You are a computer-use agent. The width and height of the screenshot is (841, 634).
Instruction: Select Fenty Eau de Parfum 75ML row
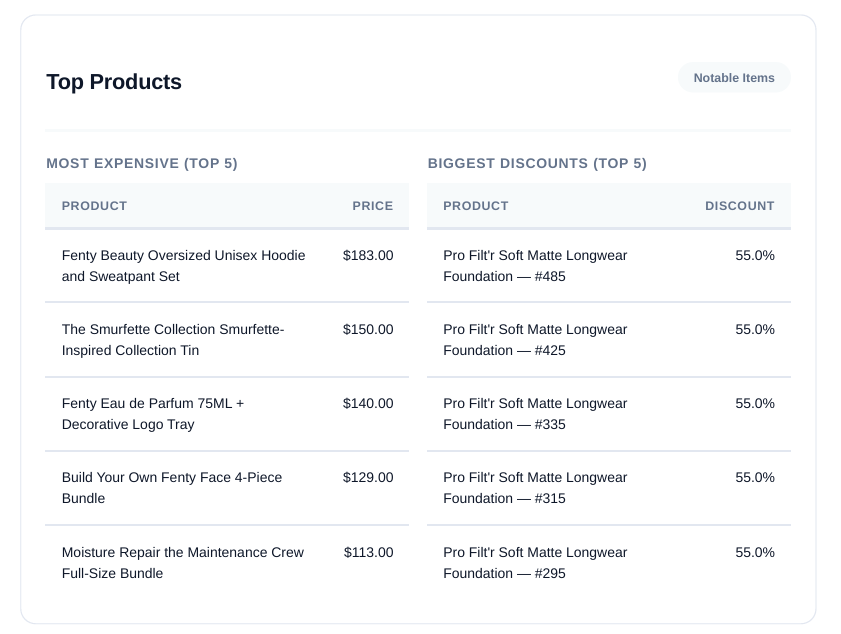click(153, 414)
